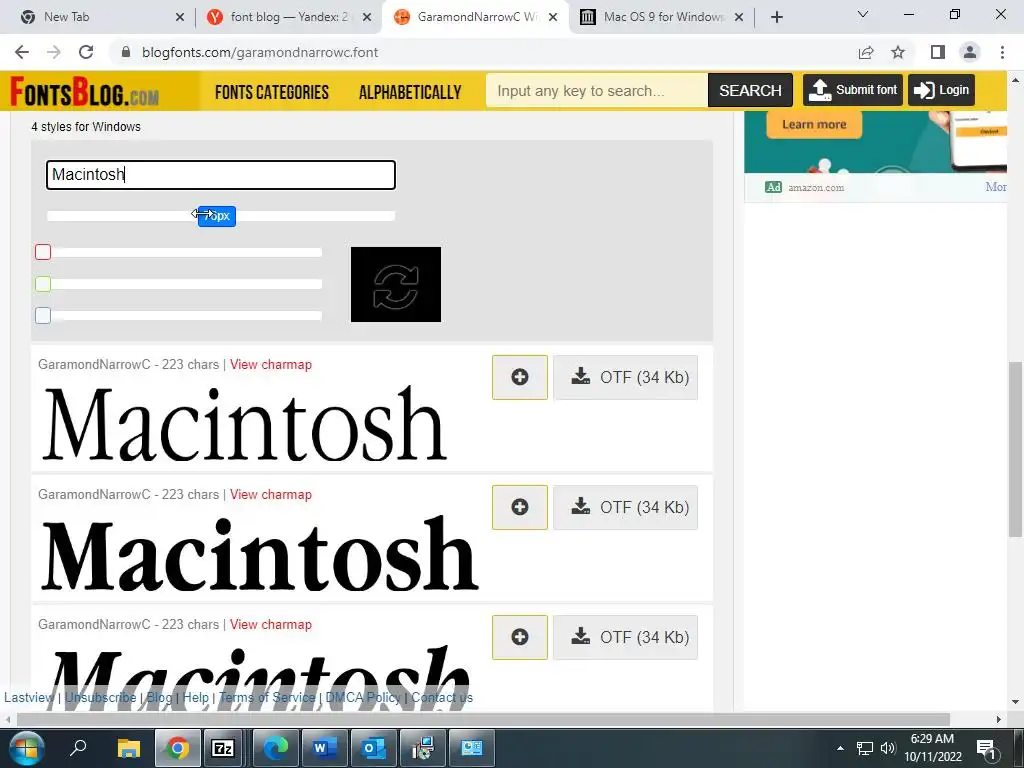This screenshot has width=1024, height=768.
Task: Open the Chrome profile avatar
Action: 970,52
